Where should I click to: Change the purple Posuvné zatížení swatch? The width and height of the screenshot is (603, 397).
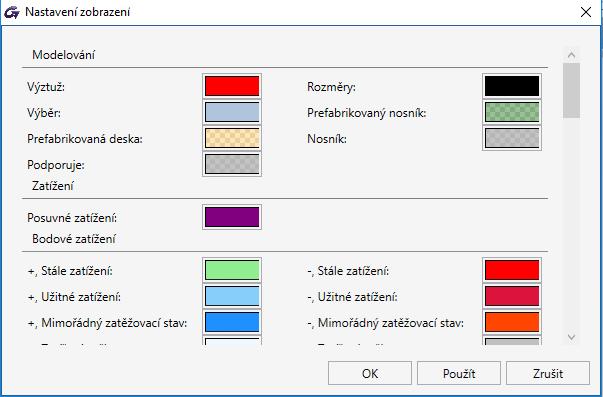[x=232, y=217]
